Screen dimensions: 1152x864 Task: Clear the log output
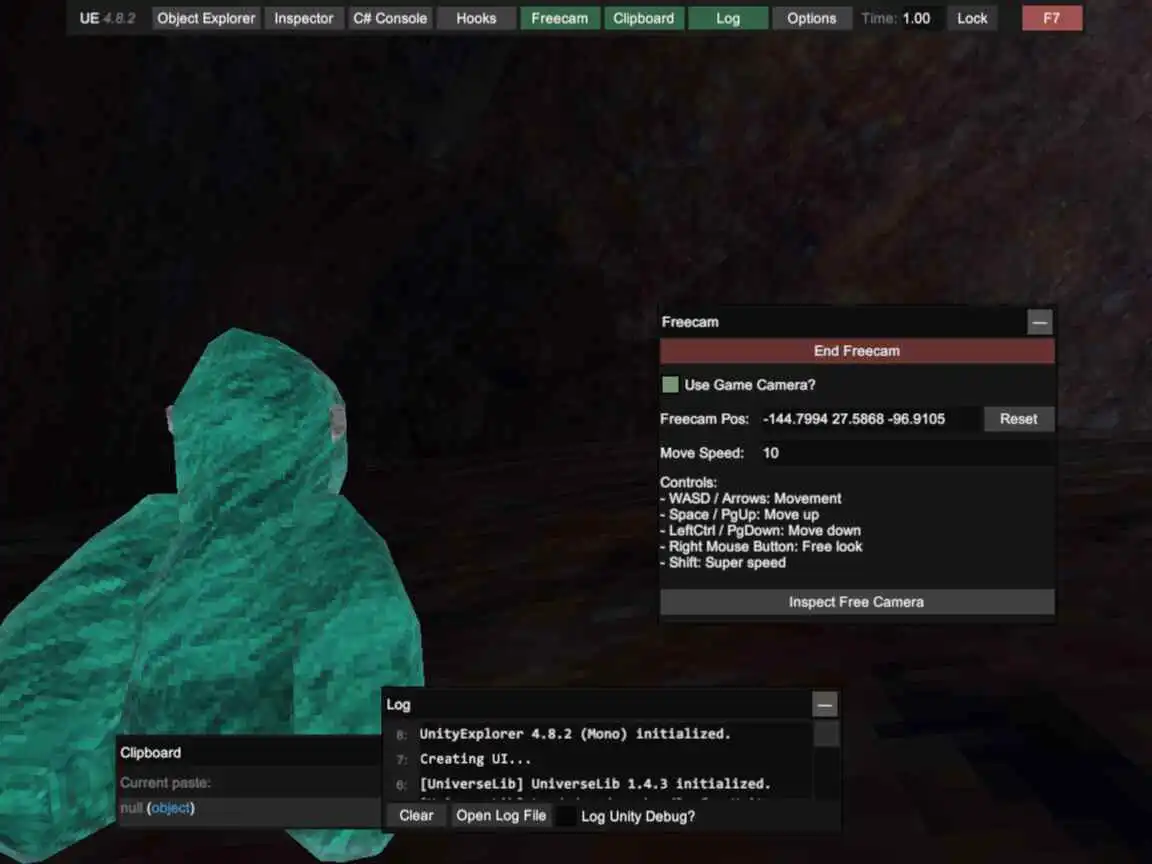[417, 816]
